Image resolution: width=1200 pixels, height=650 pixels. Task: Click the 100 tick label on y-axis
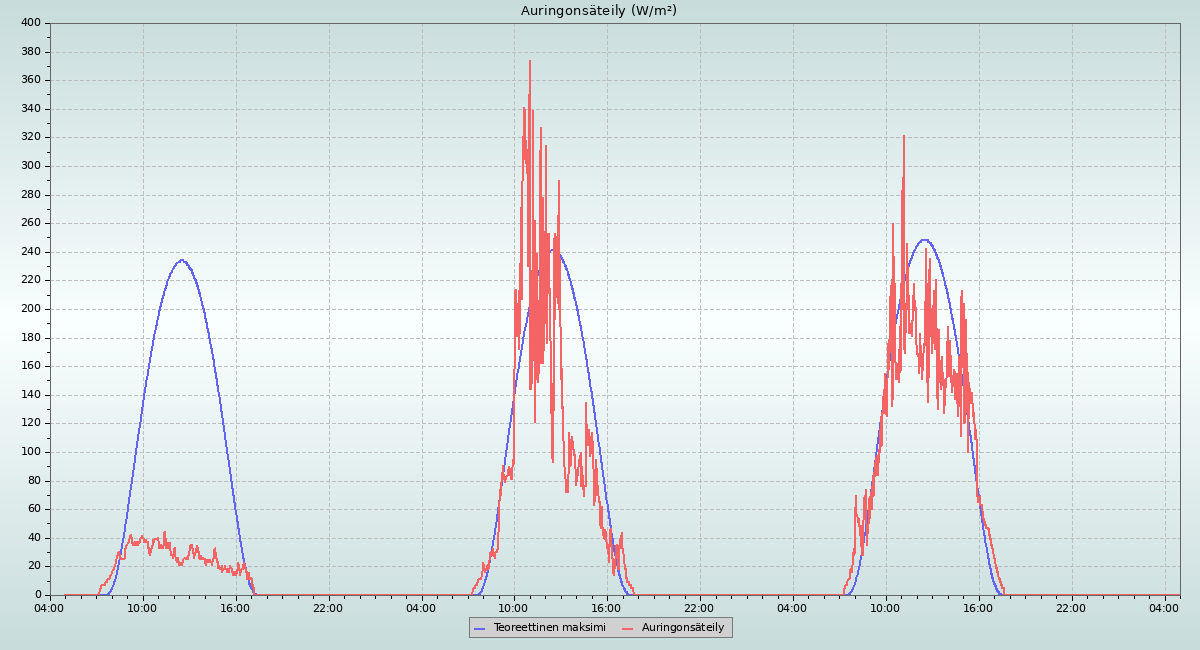(30, 452)
